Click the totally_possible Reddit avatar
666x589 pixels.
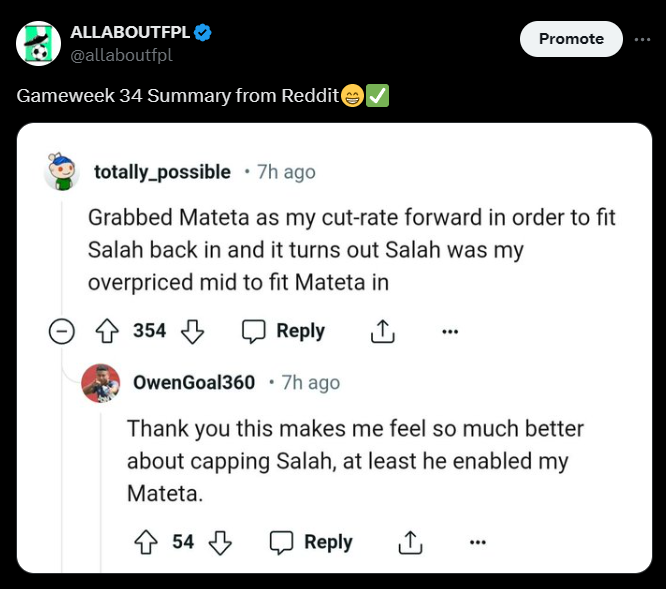tap(62, 172)
